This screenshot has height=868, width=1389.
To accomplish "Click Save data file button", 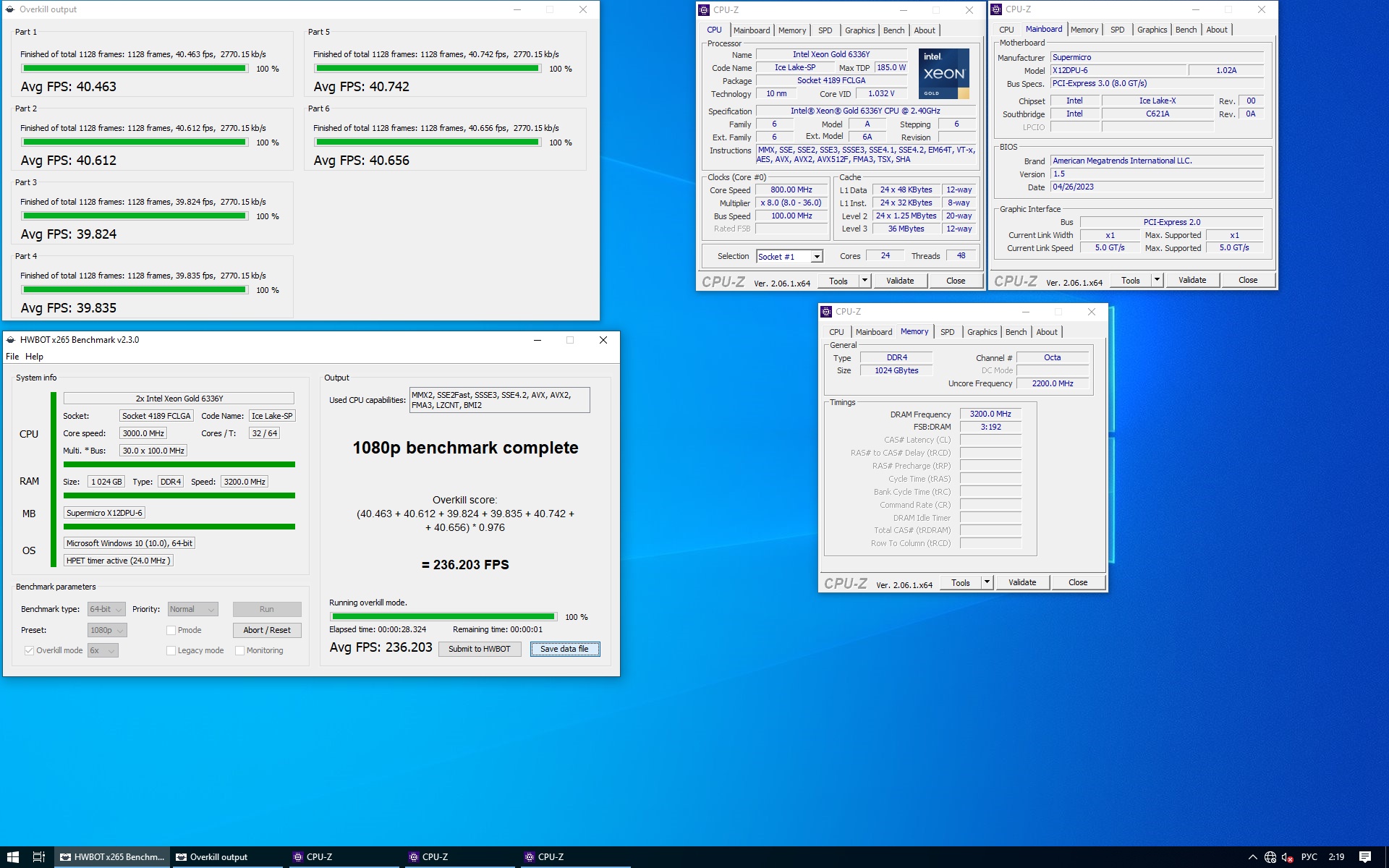I will pos(564,649).
